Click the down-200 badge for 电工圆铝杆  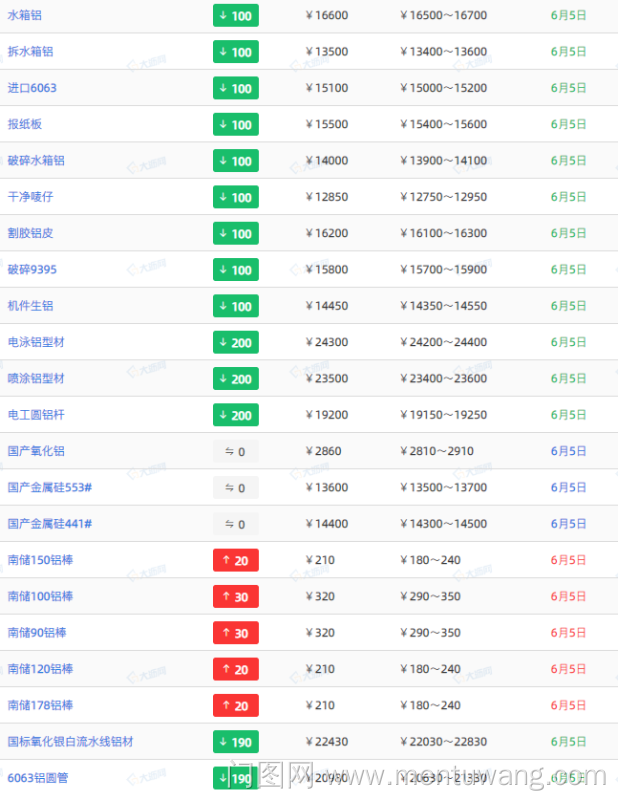point(236,415)
